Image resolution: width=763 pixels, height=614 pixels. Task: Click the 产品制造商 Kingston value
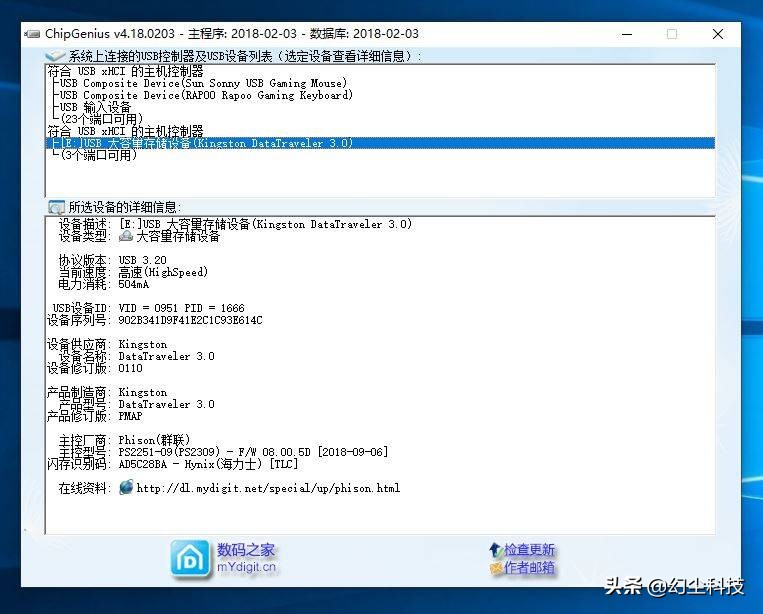pyautogui.click(x=143, y=392)
